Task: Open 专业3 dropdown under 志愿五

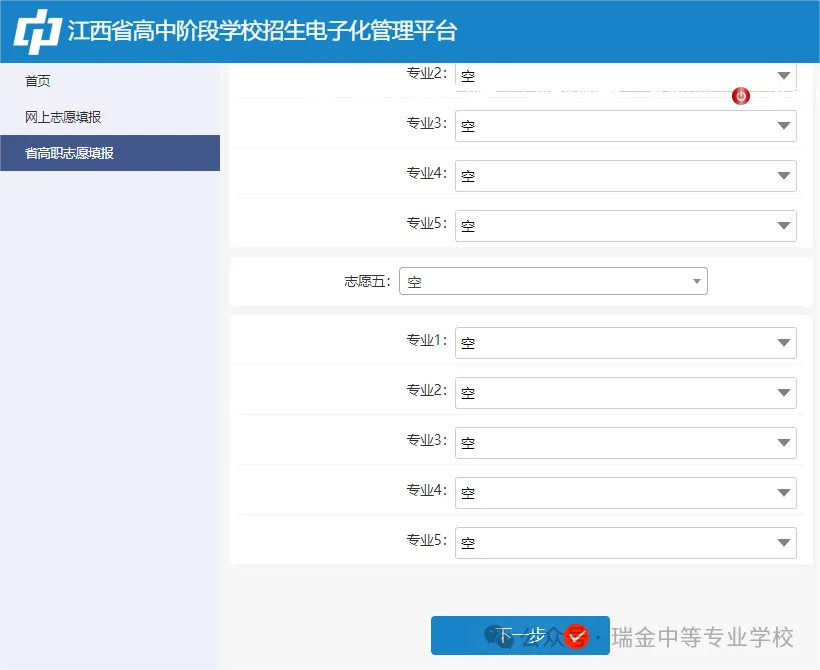Action: (x=626, y=443)
